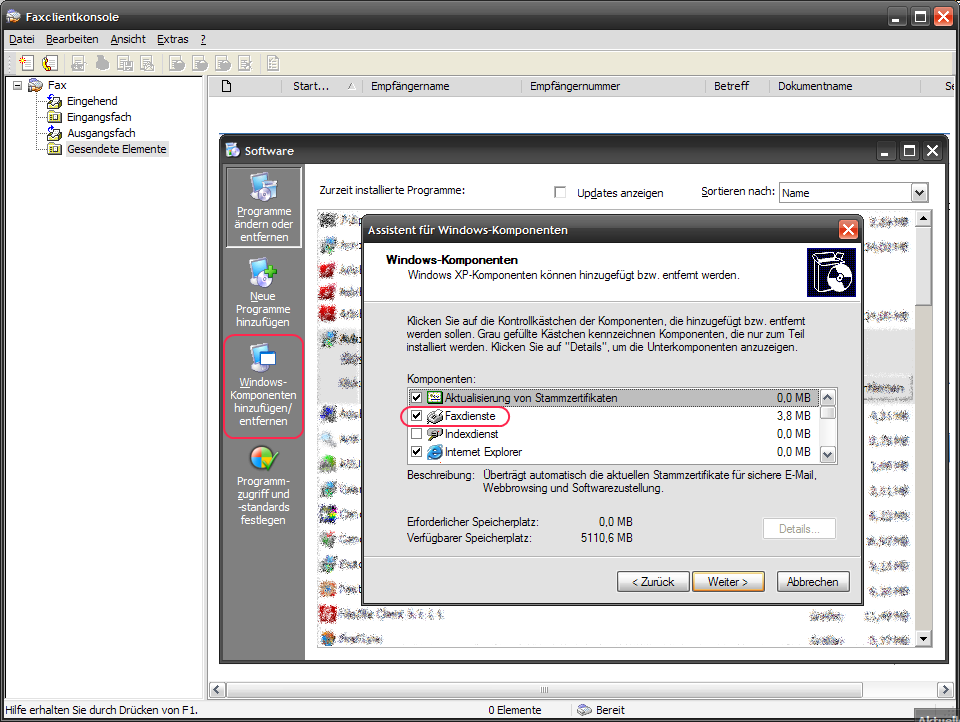960x722 pixels.
Task: Open the Ansicht menu
Action: (x=128, y=39)
